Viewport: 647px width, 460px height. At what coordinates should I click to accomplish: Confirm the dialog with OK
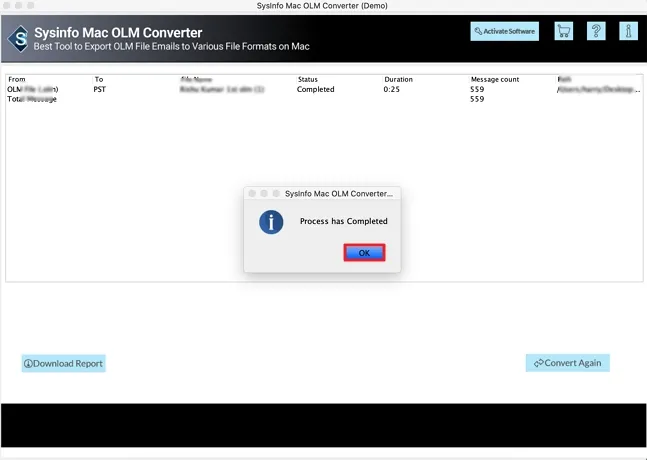pos(364,253)
